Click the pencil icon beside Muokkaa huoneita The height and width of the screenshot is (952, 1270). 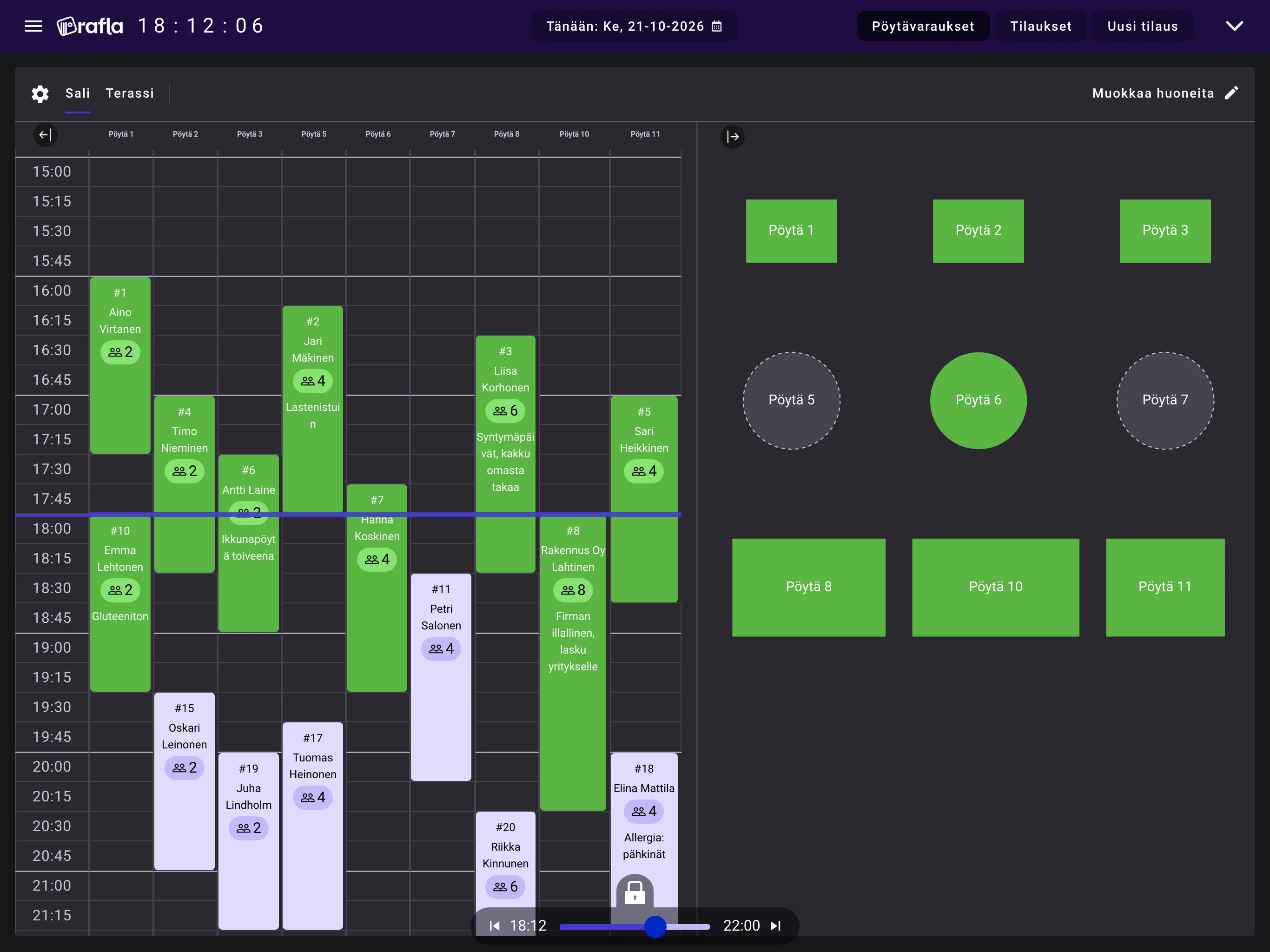[x=1231, y=93]
